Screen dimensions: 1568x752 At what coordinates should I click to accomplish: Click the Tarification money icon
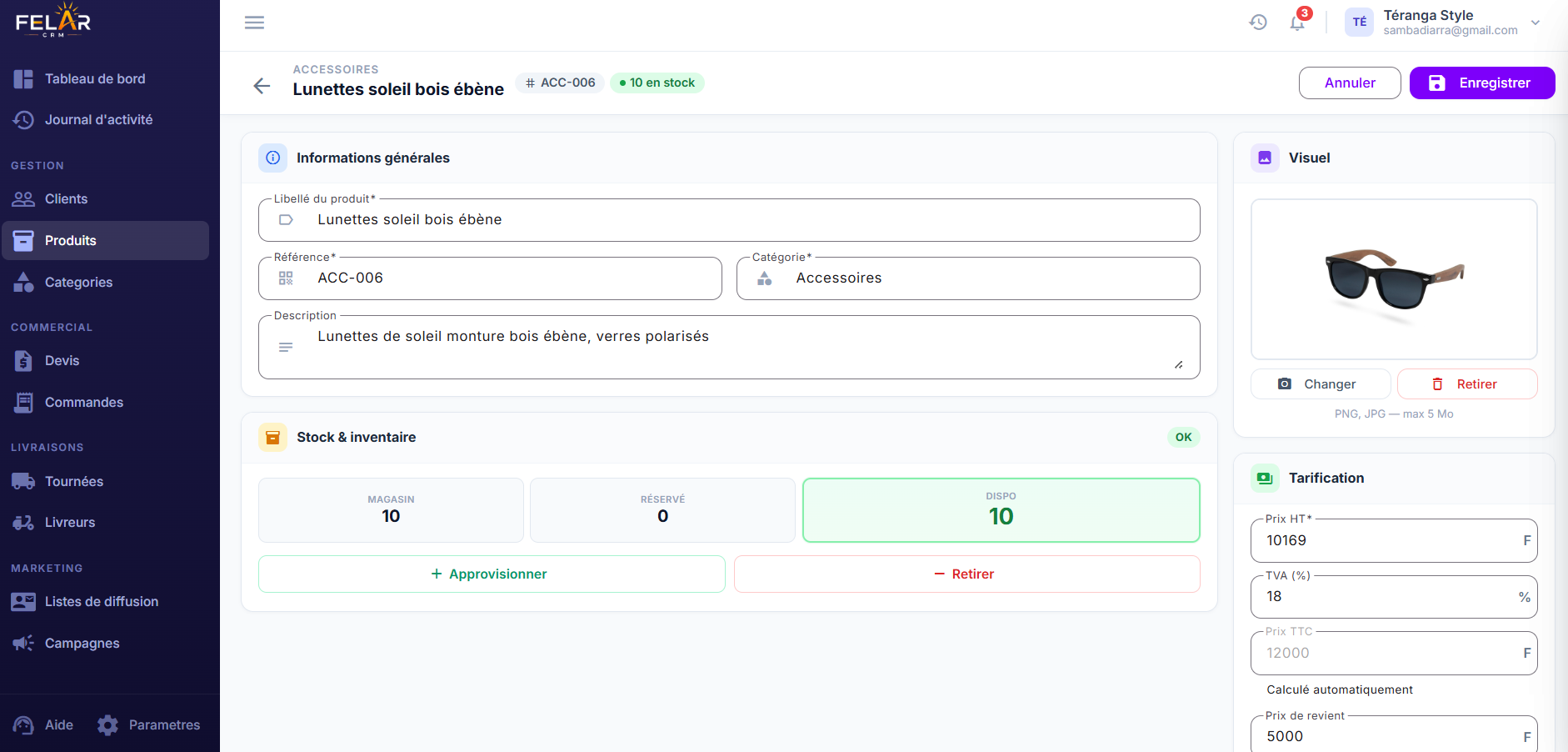(1265, 478)
